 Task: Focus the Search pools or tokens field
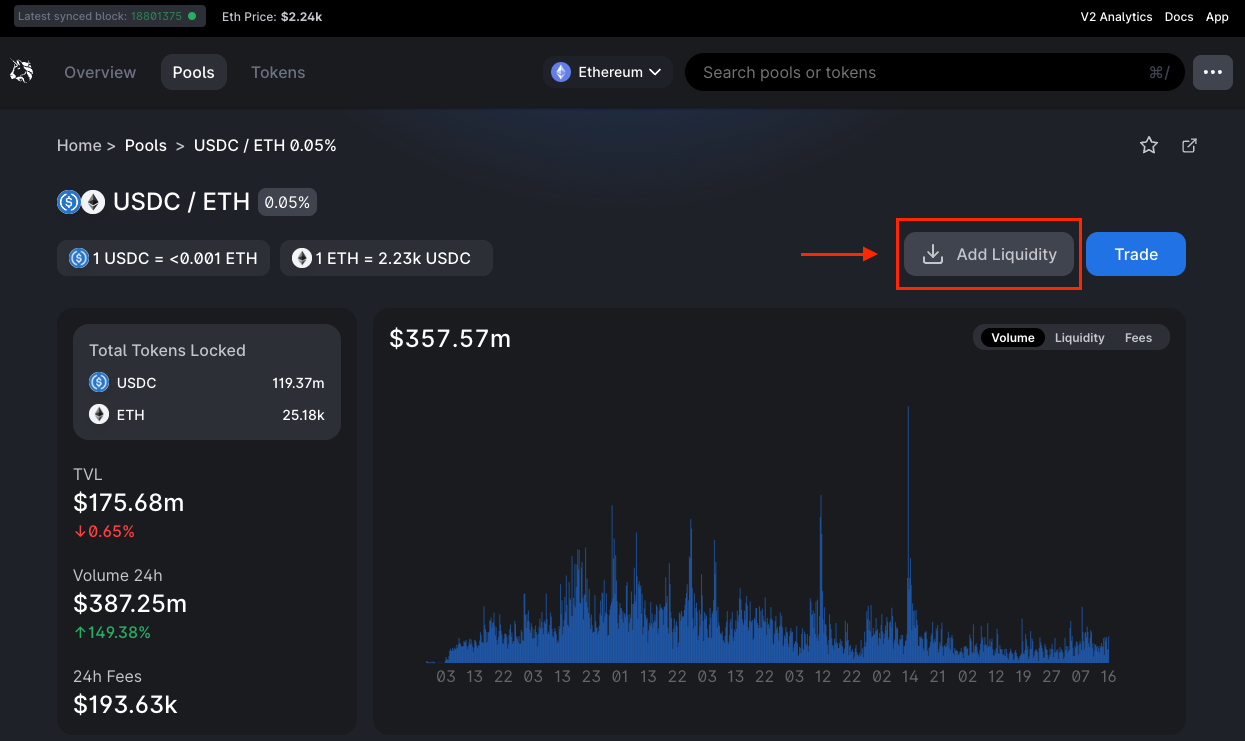(935, 72)
